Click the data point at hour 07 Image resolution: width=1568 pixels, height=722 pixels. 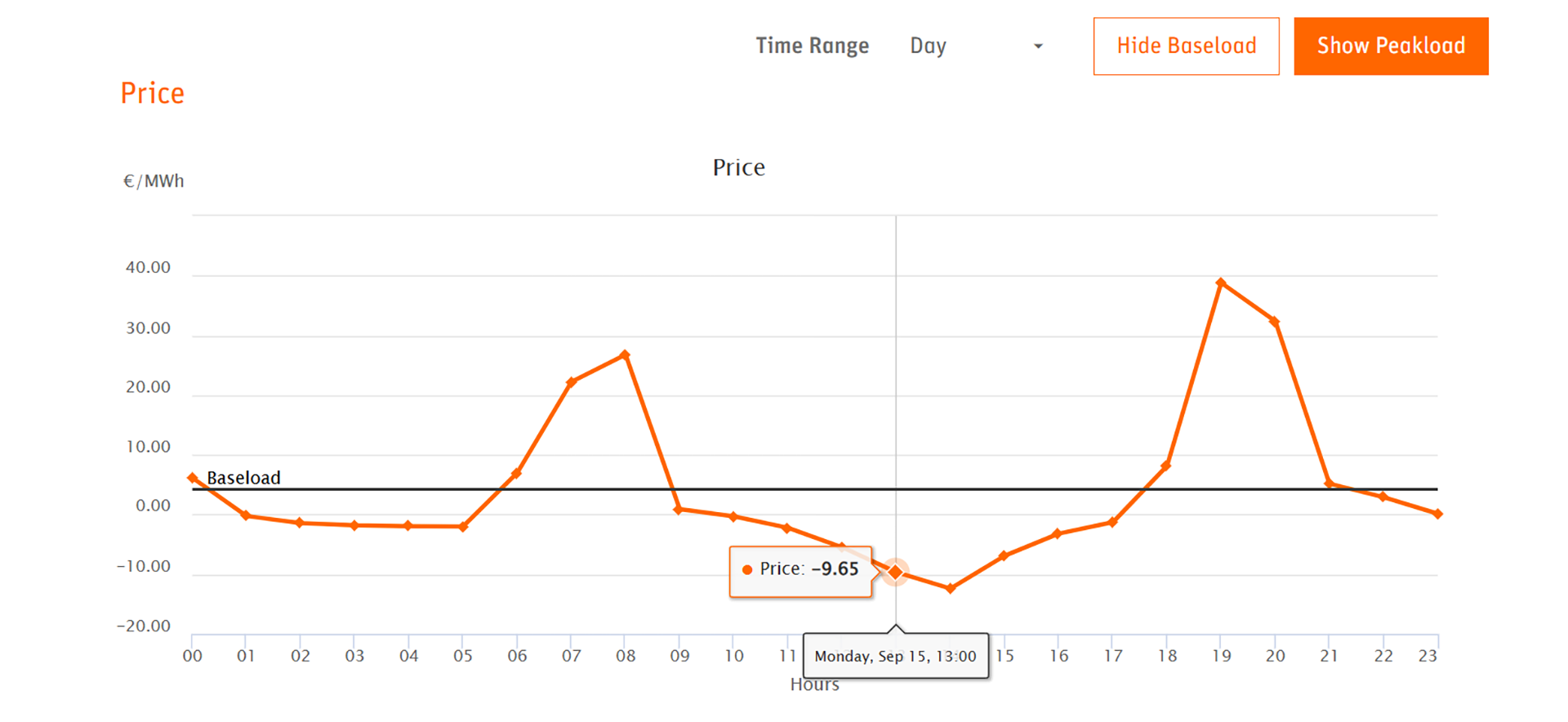[571, 381]
